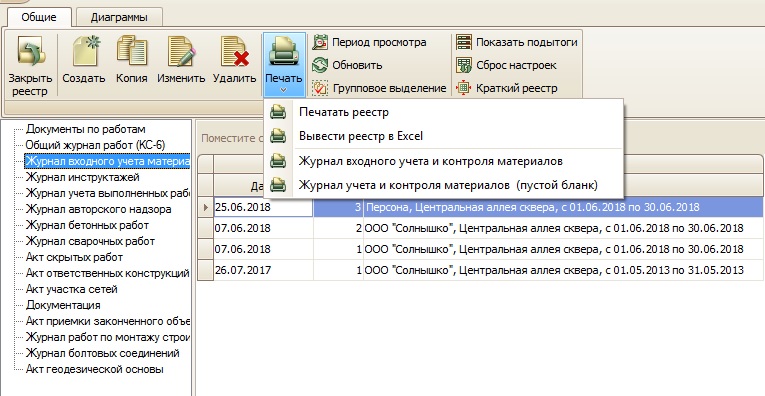Click the Обновить refresh icon

tap(320, 65)
